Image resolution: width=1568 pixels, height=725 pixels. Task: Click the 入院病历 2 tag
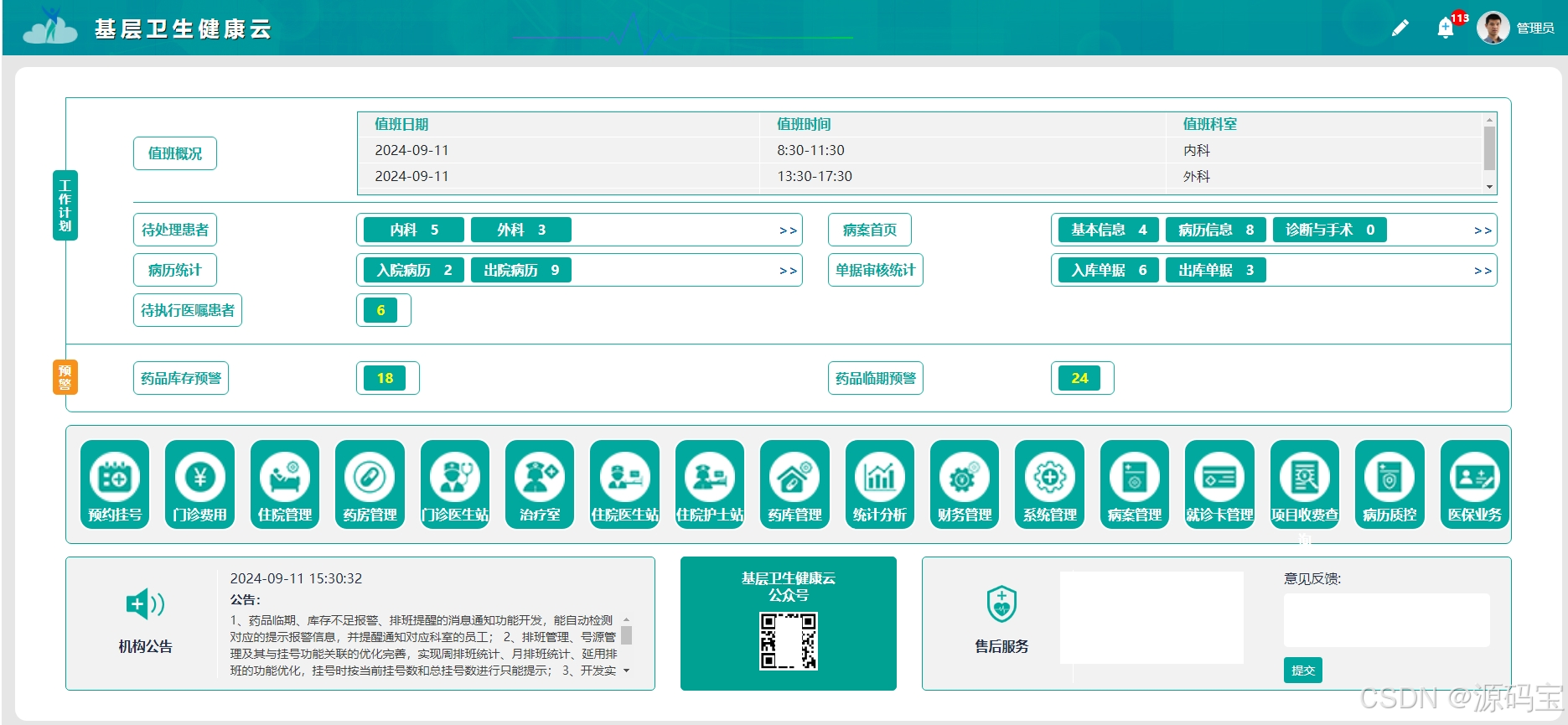[414, 270]
